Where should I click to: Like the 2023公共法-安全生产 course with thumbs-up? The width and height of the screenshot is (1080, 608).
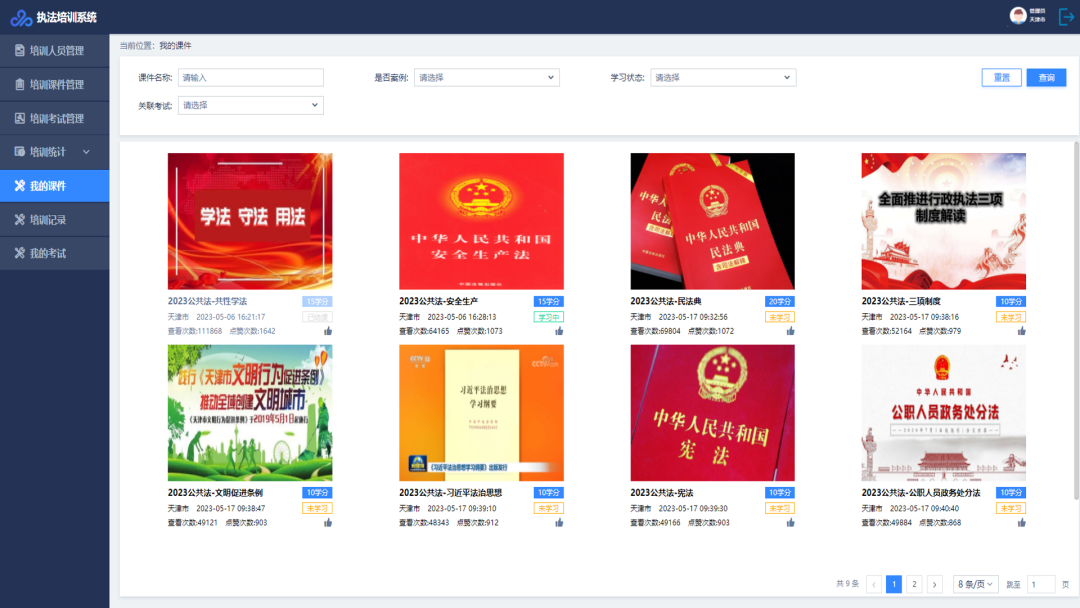(x=559, y=331)
